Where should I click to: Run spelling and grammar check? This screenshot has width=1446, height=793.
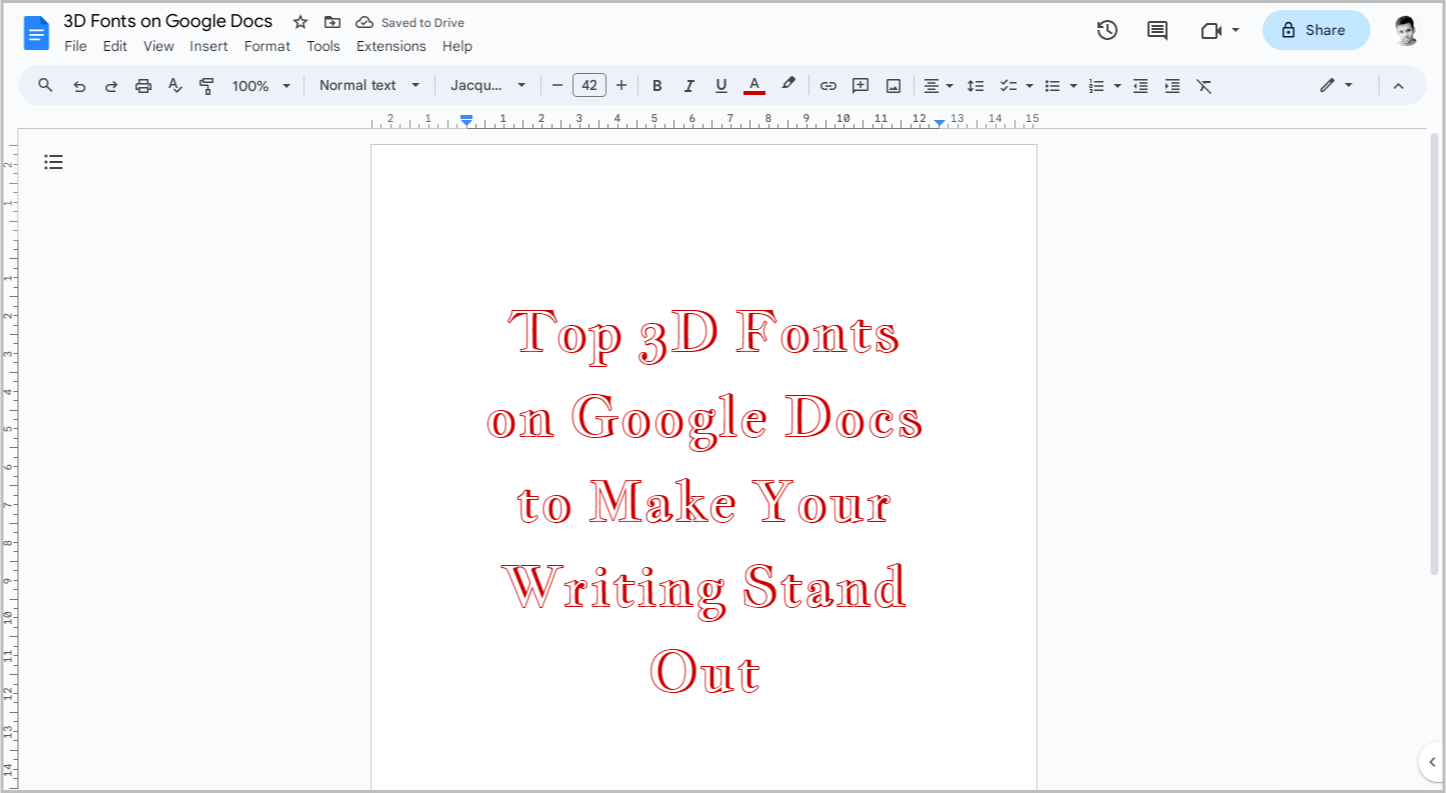pyautogui.click(x=175, y=86)
